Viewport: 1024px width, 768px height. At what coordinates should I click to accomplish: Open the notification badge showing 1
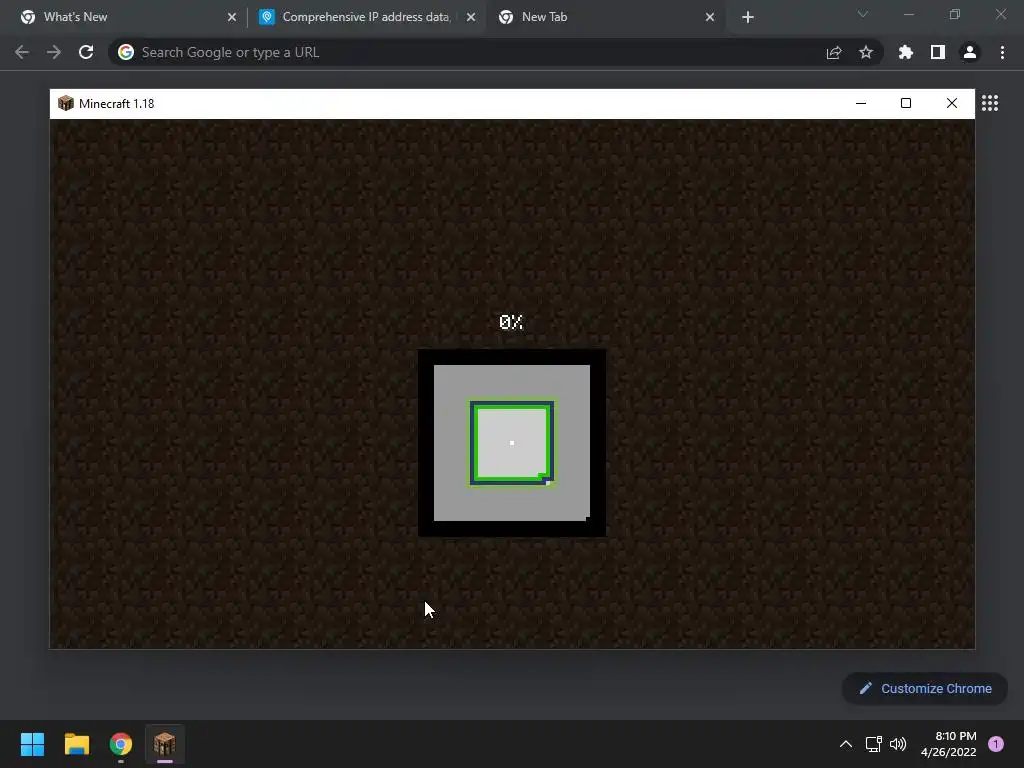coord(996,744)
